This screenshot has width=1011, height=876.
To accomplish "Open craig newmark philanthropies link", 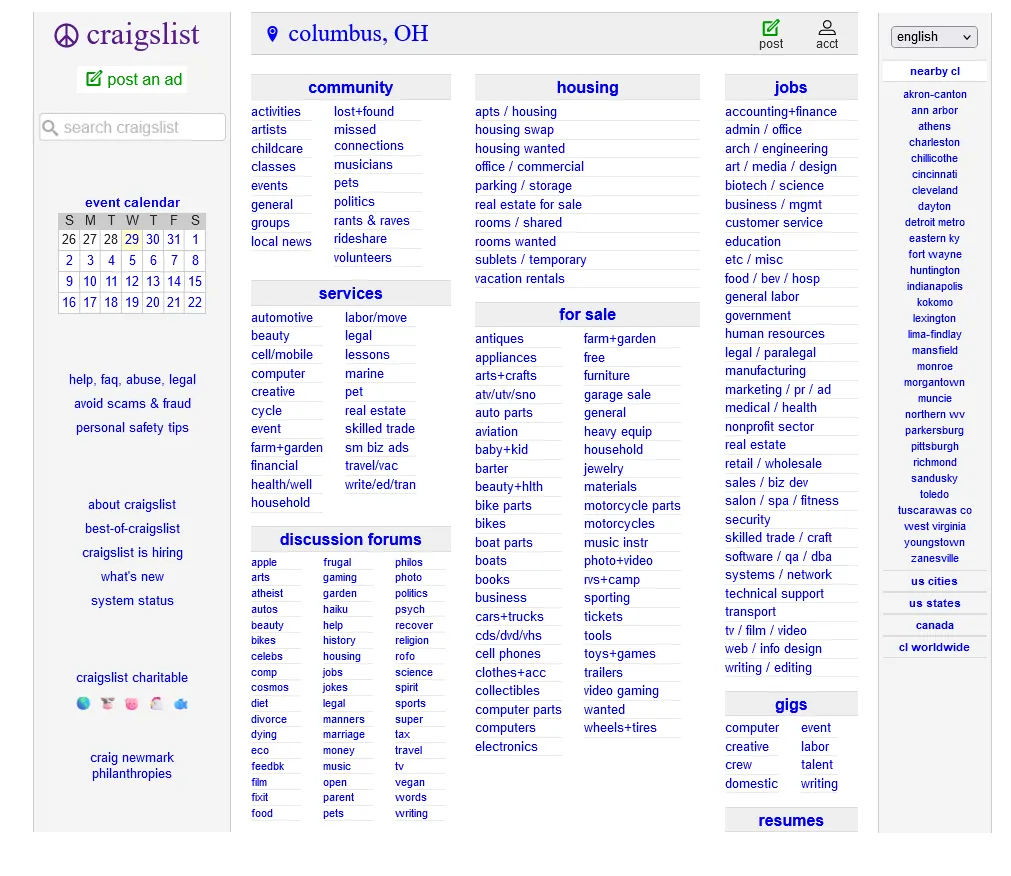I will pyautogui.click(x=132, y=765).
